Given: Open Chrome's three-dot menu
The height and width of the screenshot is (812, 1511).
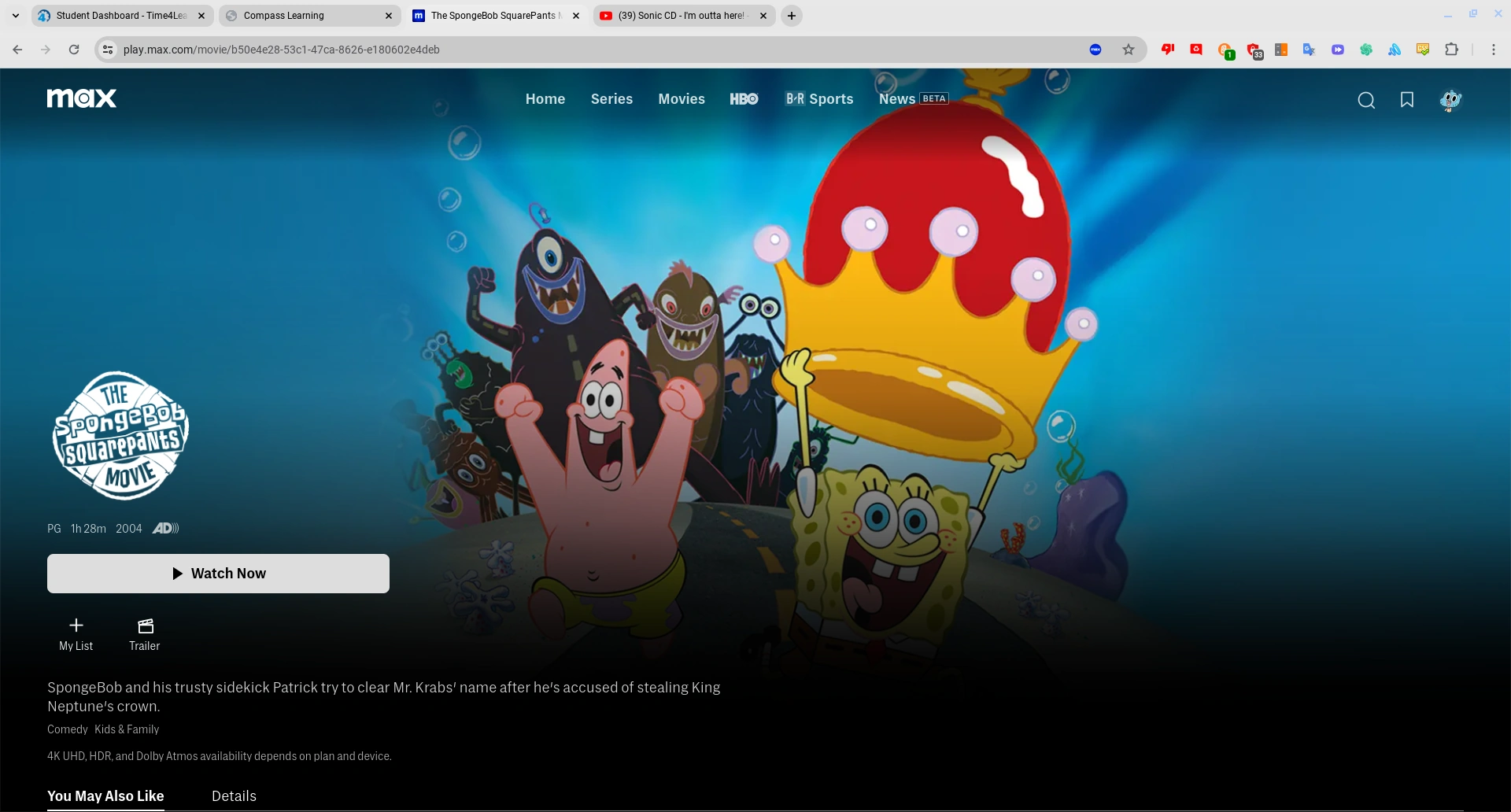Looking at the screenshot, I should pyautogui.click(x=1494, y=49).
